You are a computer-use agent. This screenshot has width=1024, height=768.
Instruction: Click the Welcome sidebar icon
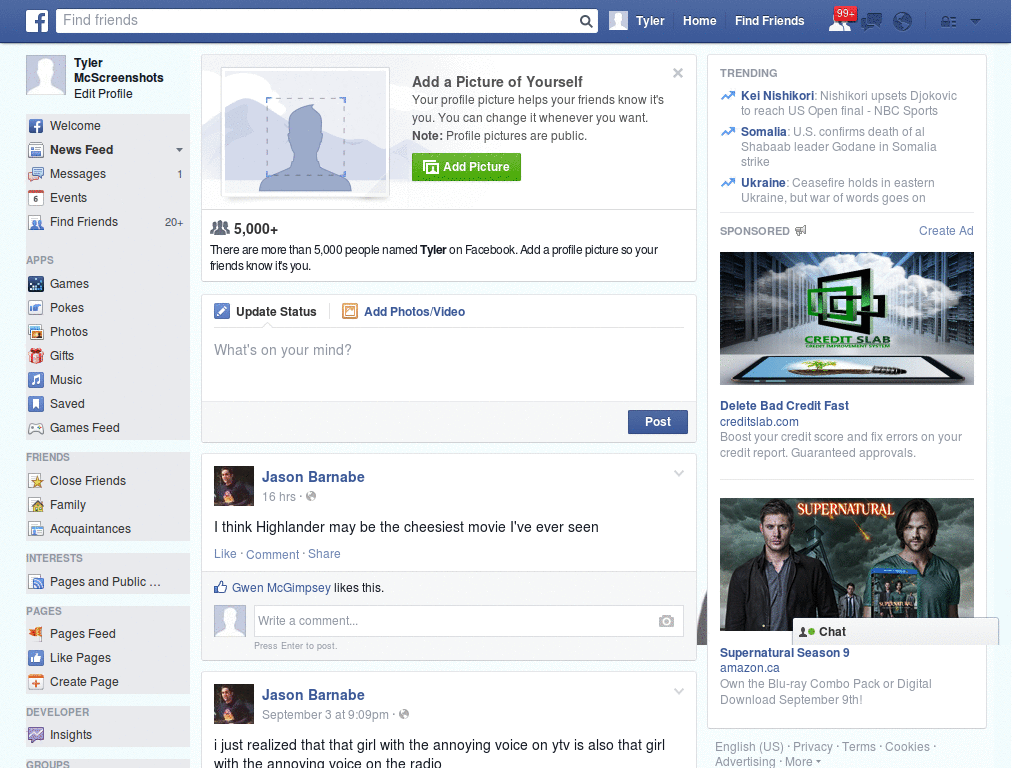click(x=36, y=126)
